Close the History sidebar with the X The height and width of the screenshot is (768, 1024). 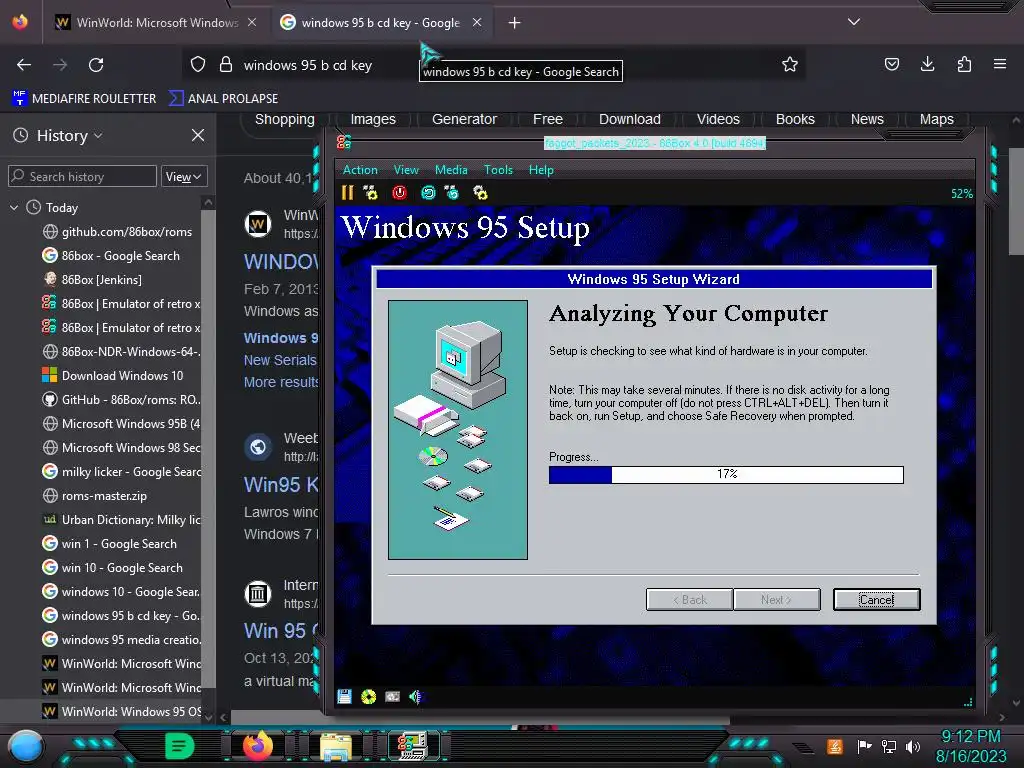tap(198, 135)
